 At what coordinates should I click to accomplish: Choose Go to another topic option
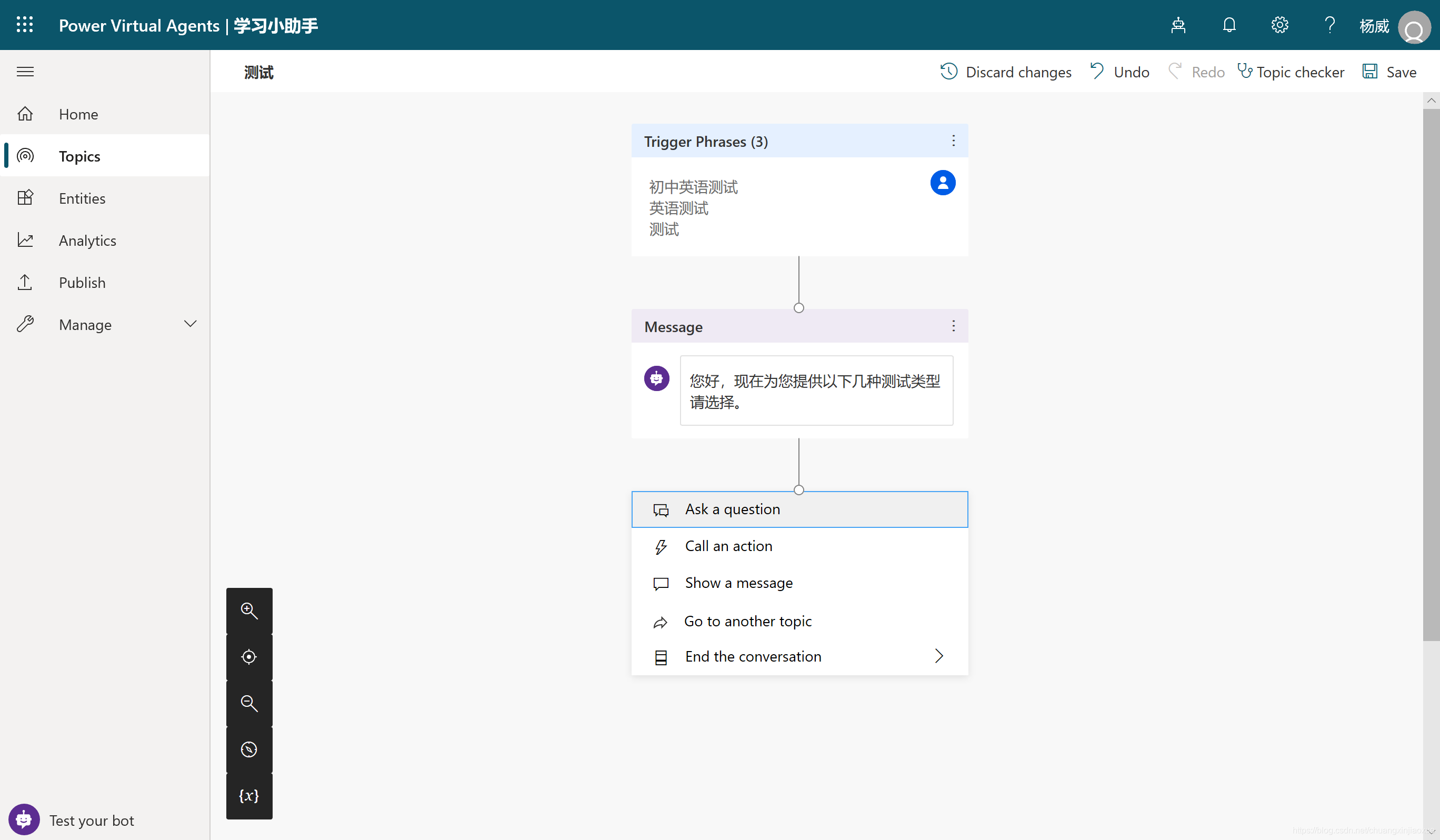pos(747,621)
